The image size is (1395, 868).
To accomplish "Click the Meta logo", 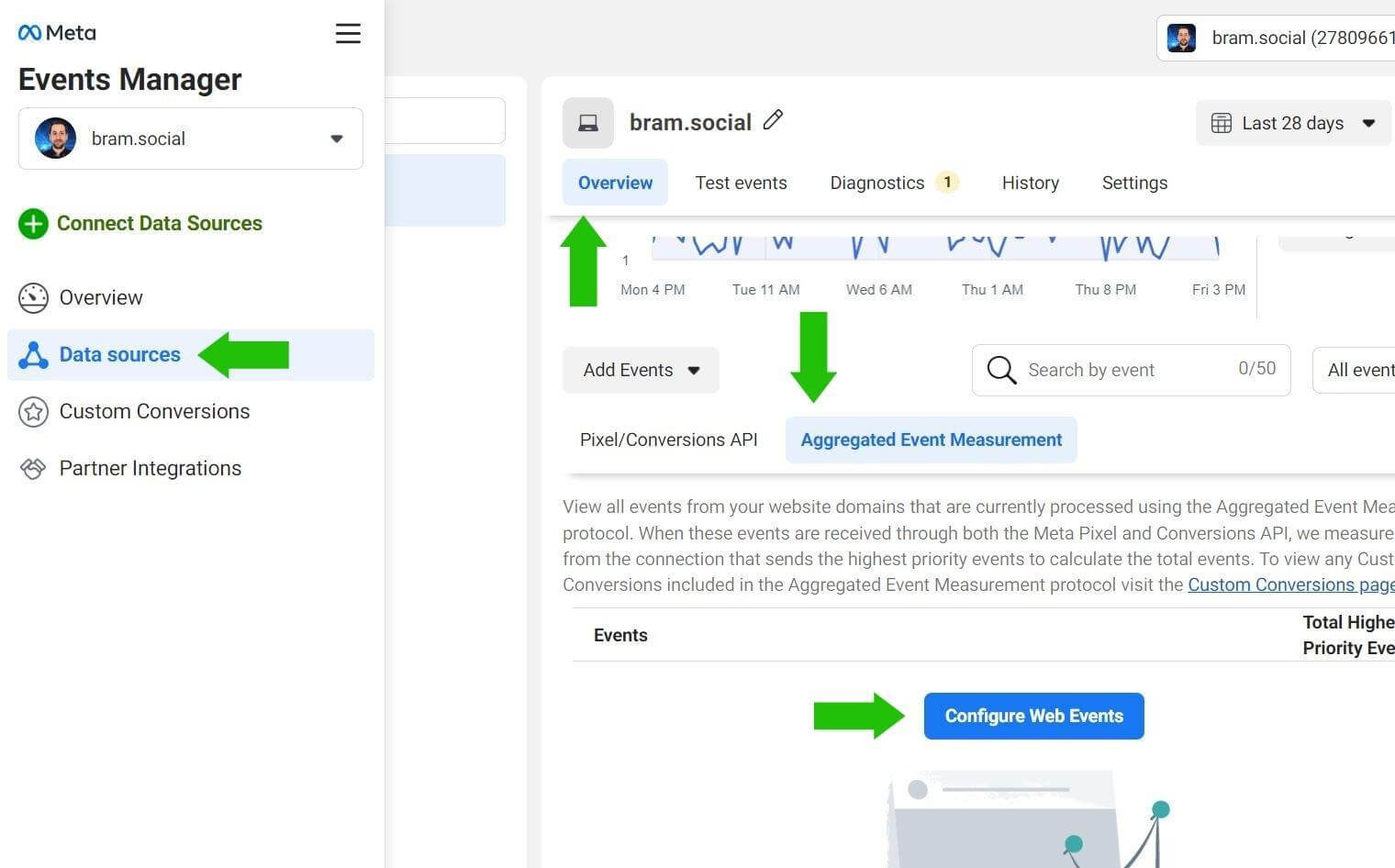I will 57,33.
